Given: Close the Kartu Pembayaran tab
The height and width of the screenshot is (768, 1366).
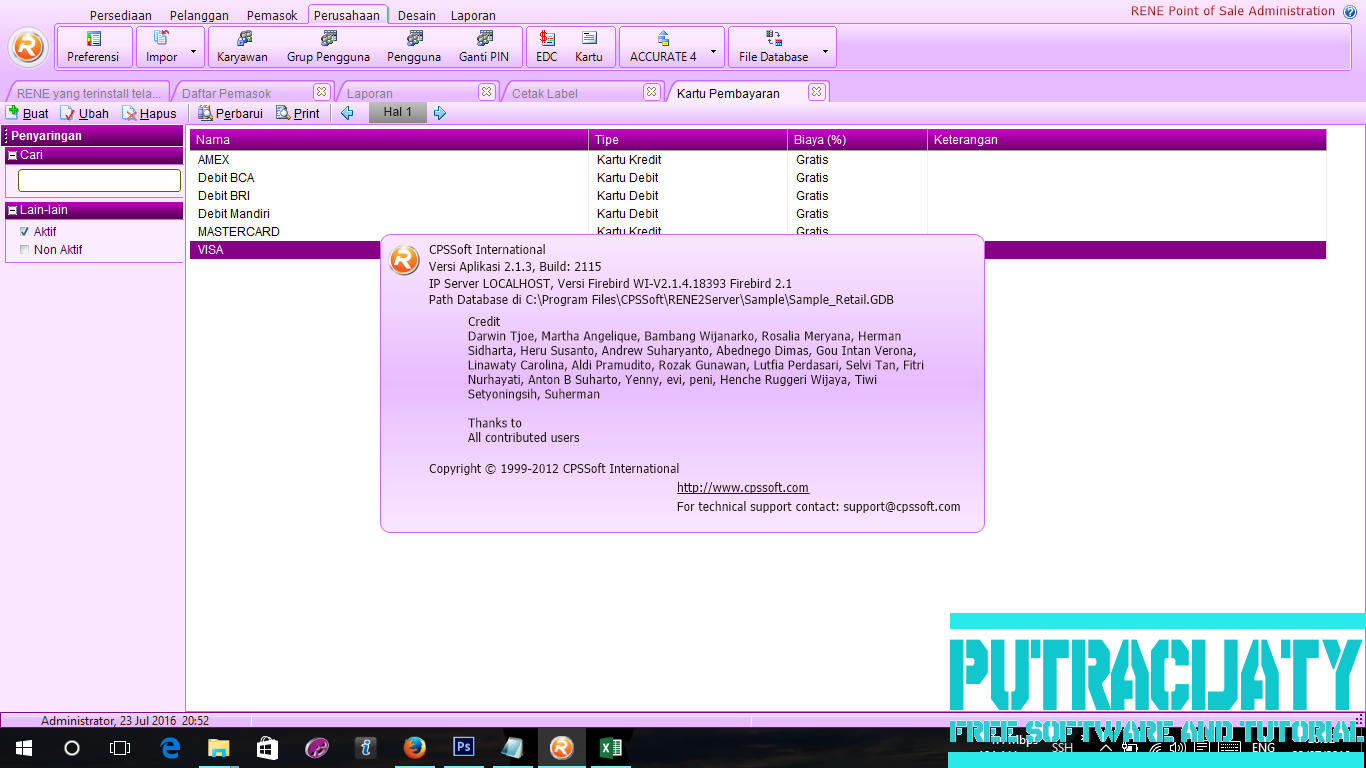Looking at the screenshot, I should point(816,92).
